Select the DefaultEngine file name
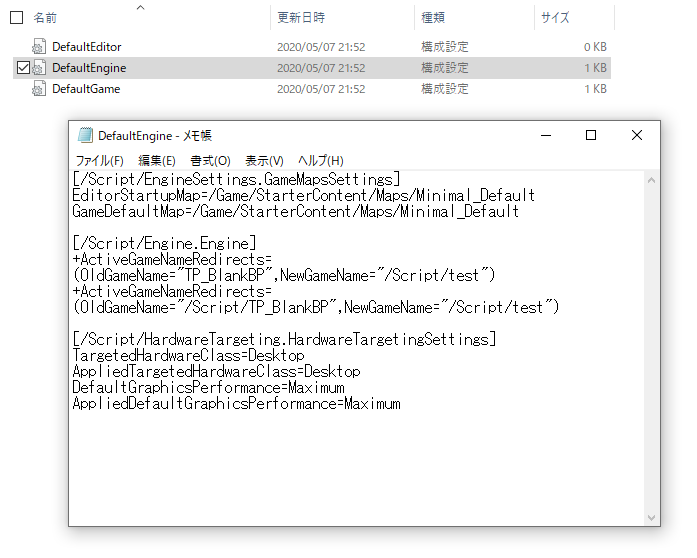The height and width of the screenshot is (558, 697). pos(89,68)
